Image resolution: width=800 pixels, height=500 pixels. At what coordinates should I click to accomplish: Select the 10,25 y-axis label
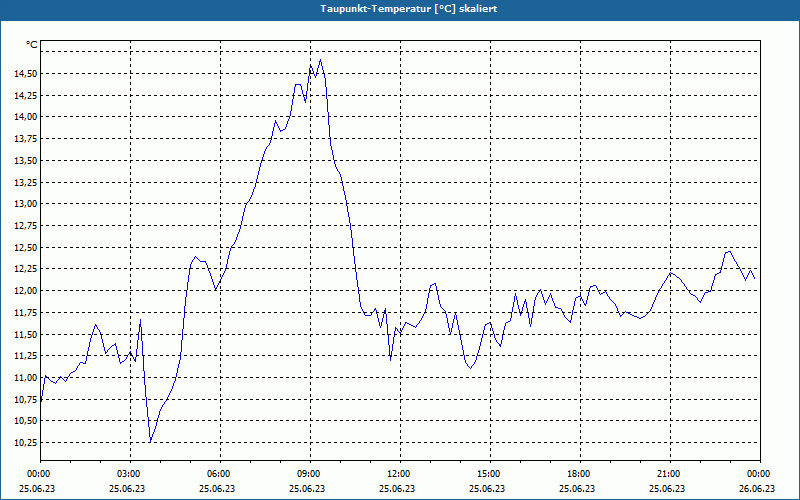pos(26,443)
